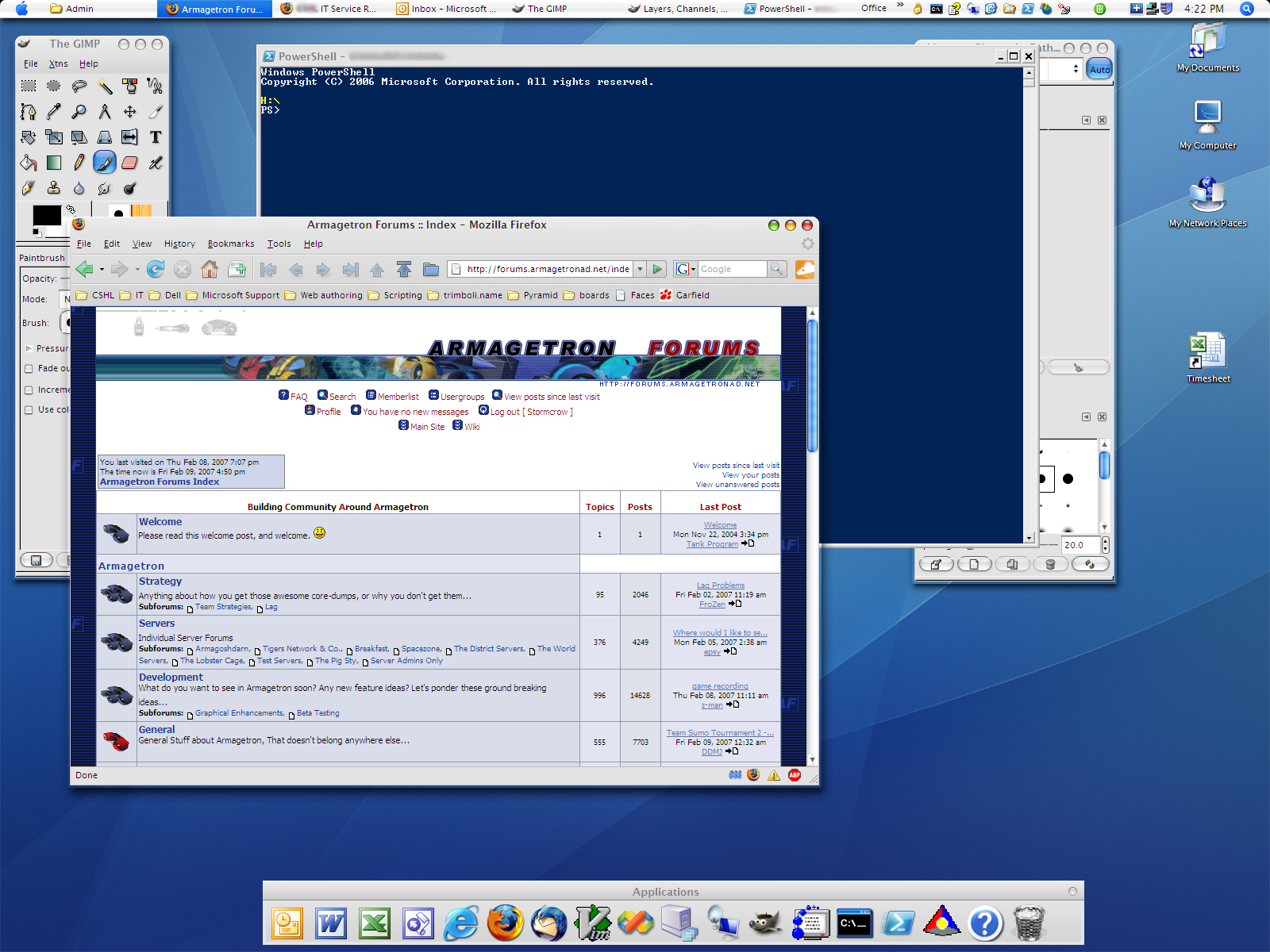Open image selector dropdown in Layers dock

coord(1076,69)
